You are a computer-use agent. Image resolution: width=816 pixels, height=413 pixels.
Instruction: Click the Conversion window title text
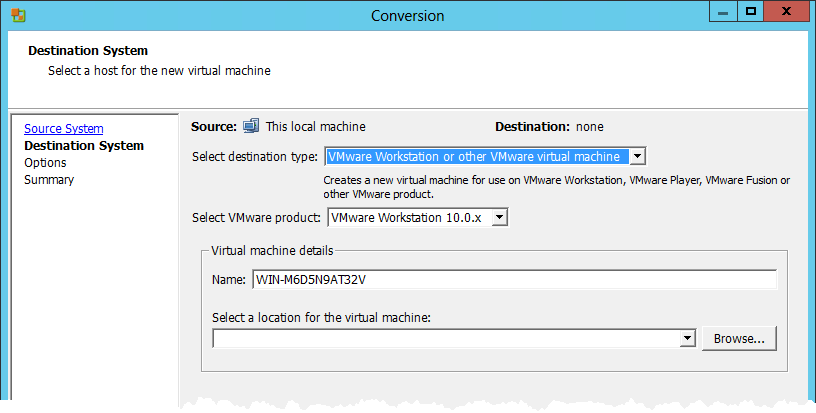407,16
